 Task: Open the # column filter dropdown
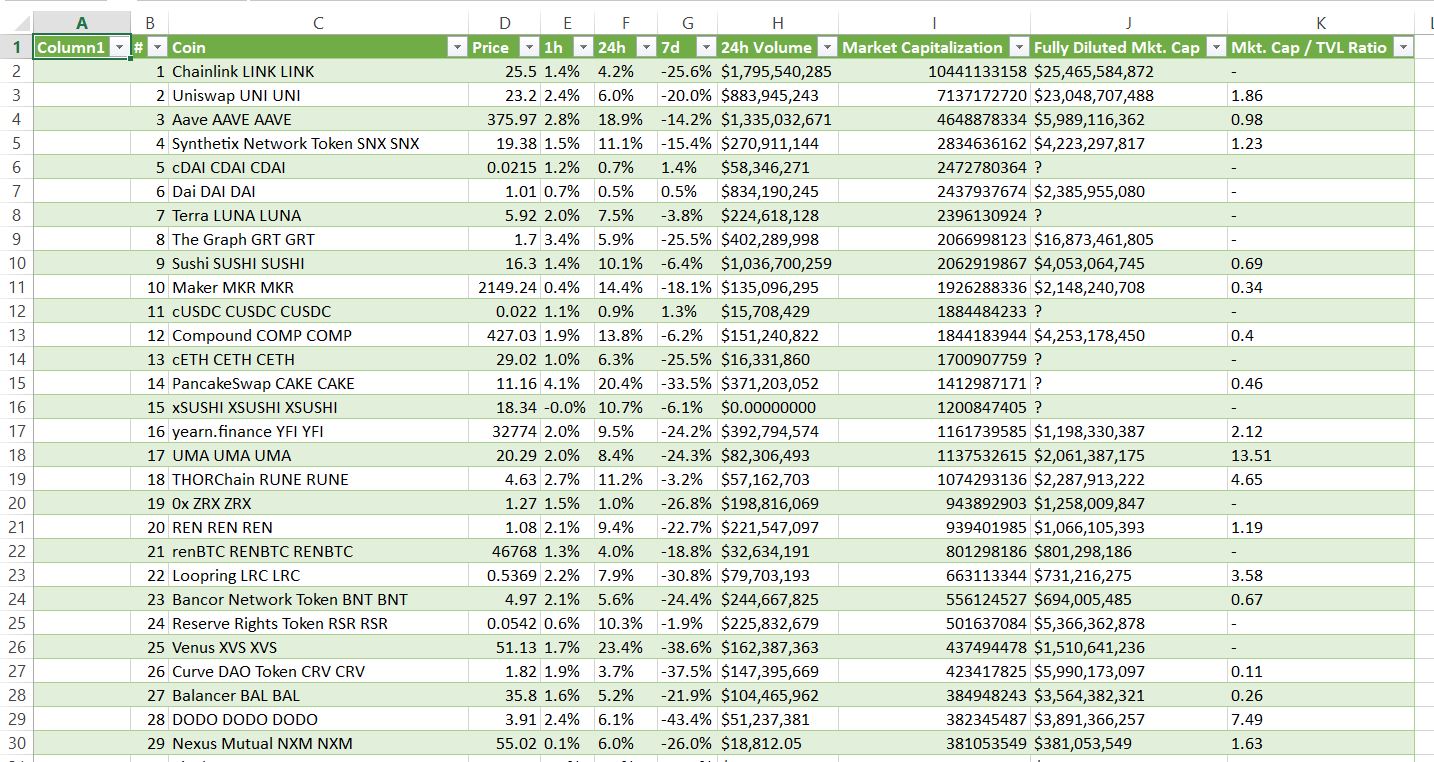pyautogui.click(x=157, y=47)
